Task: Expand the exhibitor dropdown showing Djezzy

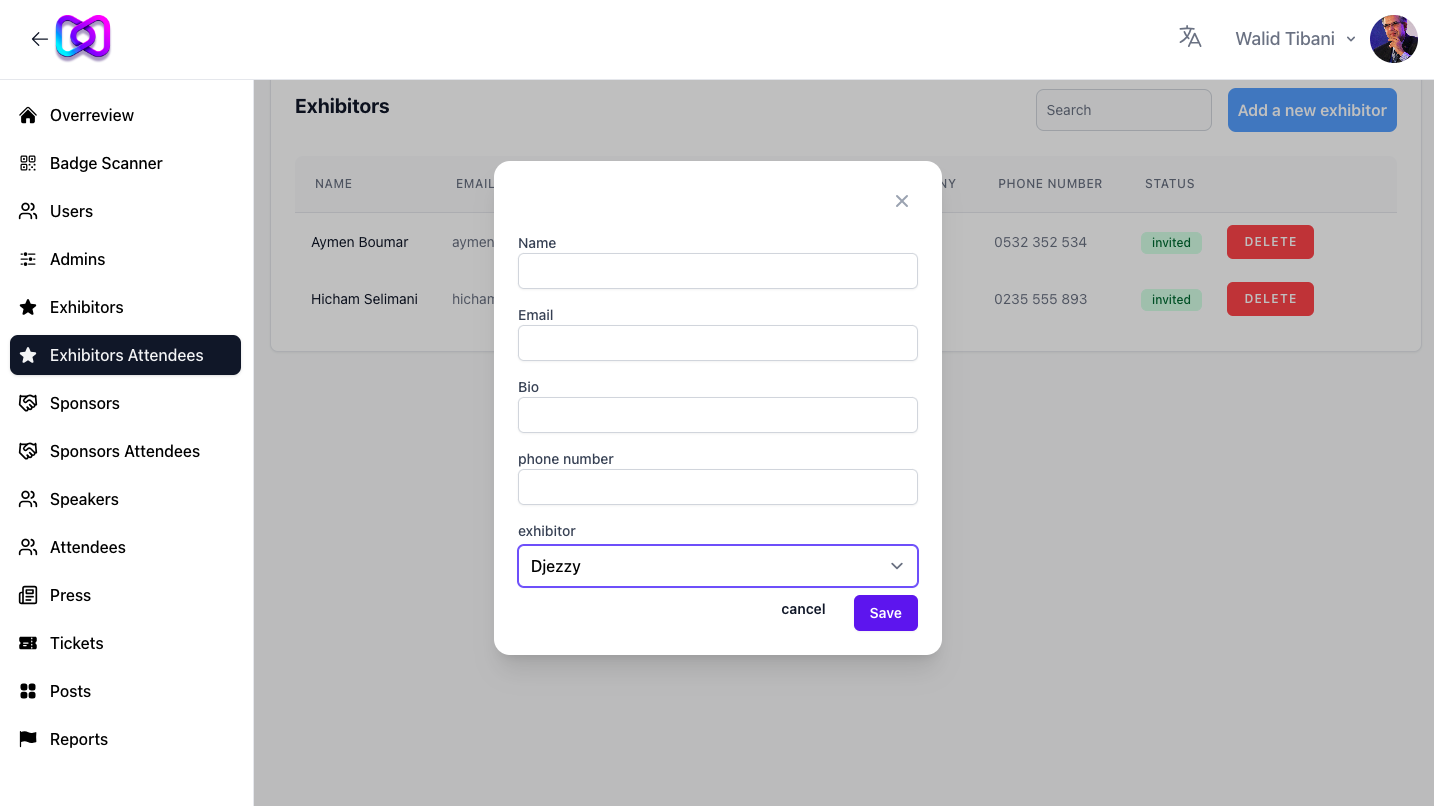Action: 717,566
